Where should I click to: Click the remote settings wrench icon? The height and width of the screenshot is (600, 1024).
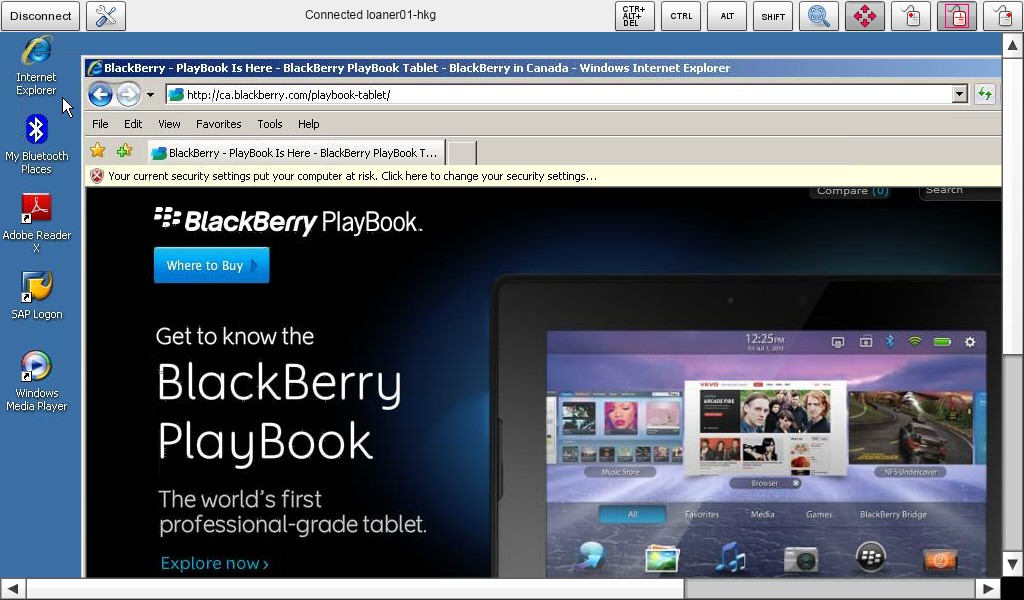[106, 16]
